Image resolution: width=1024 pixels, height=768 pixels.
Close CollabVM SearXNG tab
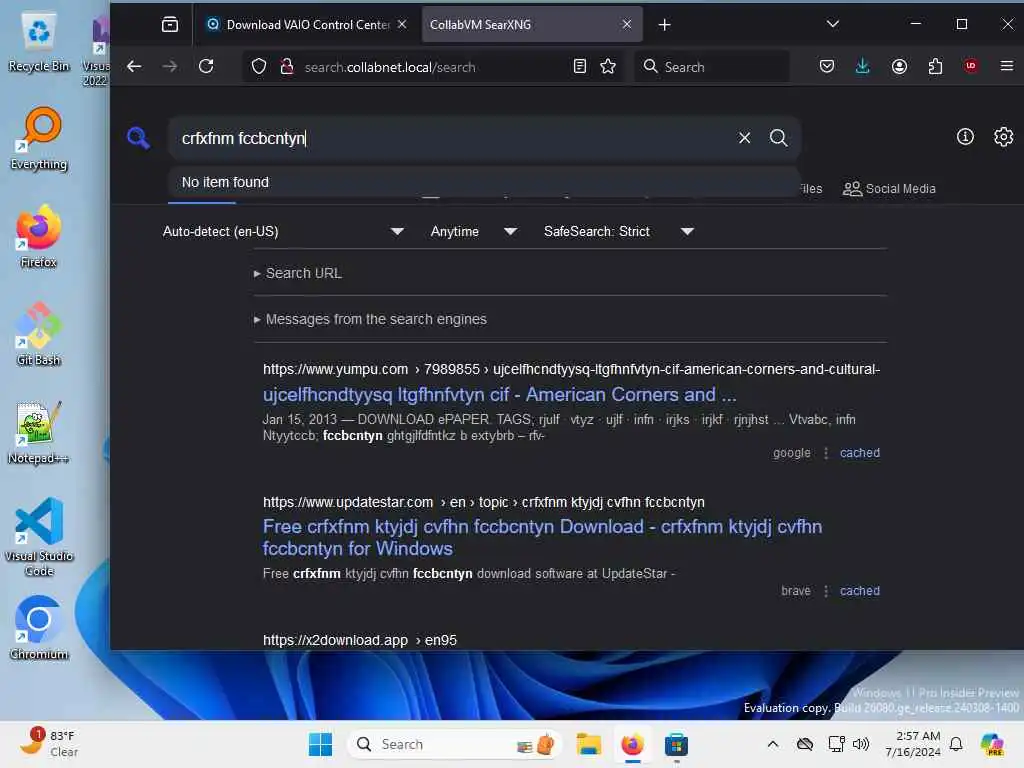(x=627, y=24)
